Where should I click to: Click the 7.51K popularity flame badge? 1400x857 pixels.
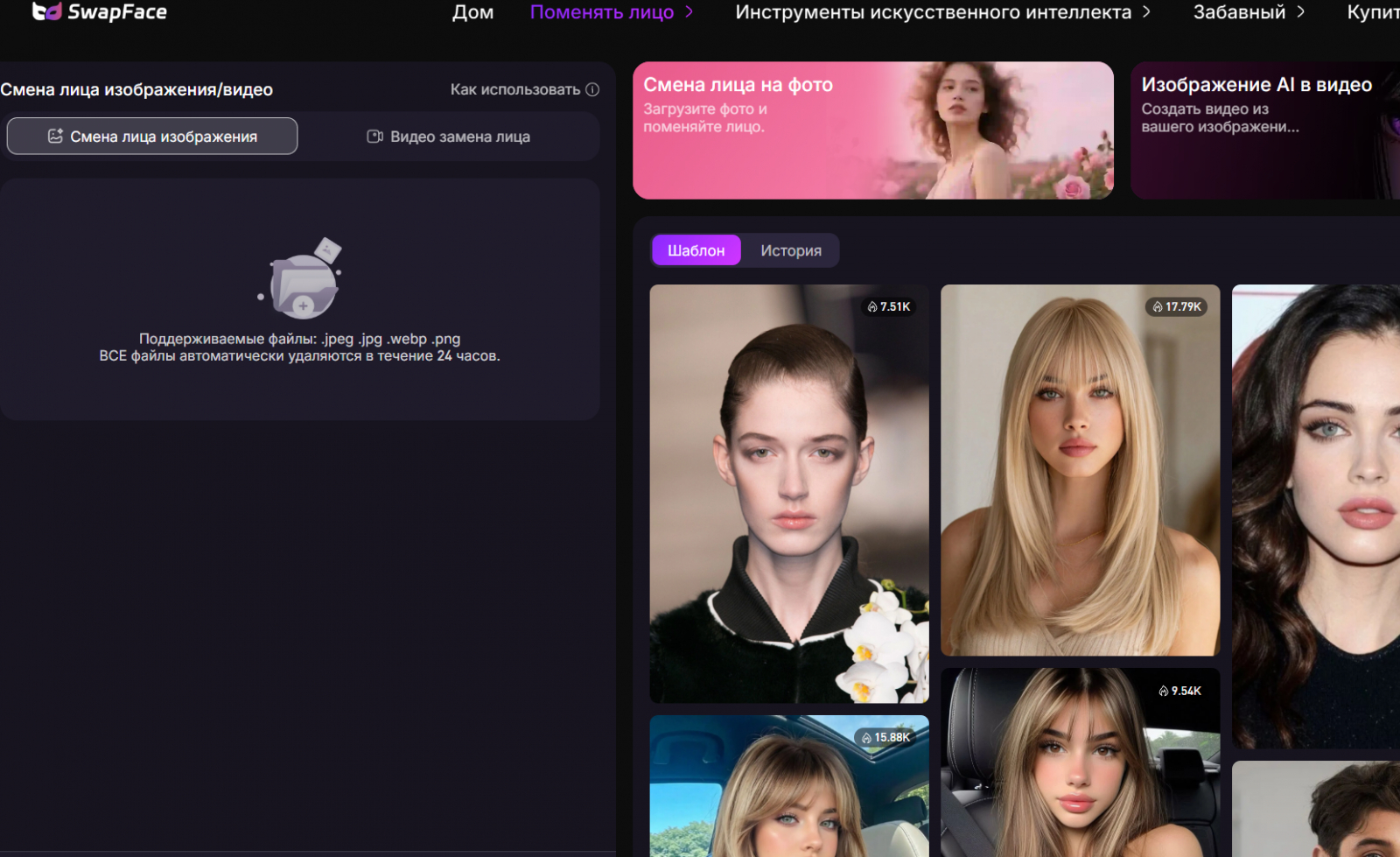point(889,306)
